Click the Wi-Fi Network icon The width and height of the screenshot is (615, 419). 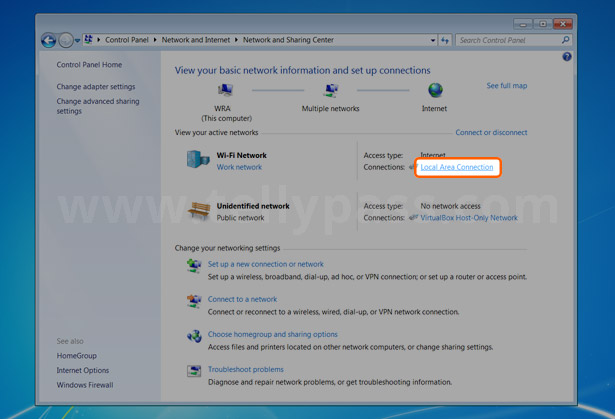[x=197, y=160]
